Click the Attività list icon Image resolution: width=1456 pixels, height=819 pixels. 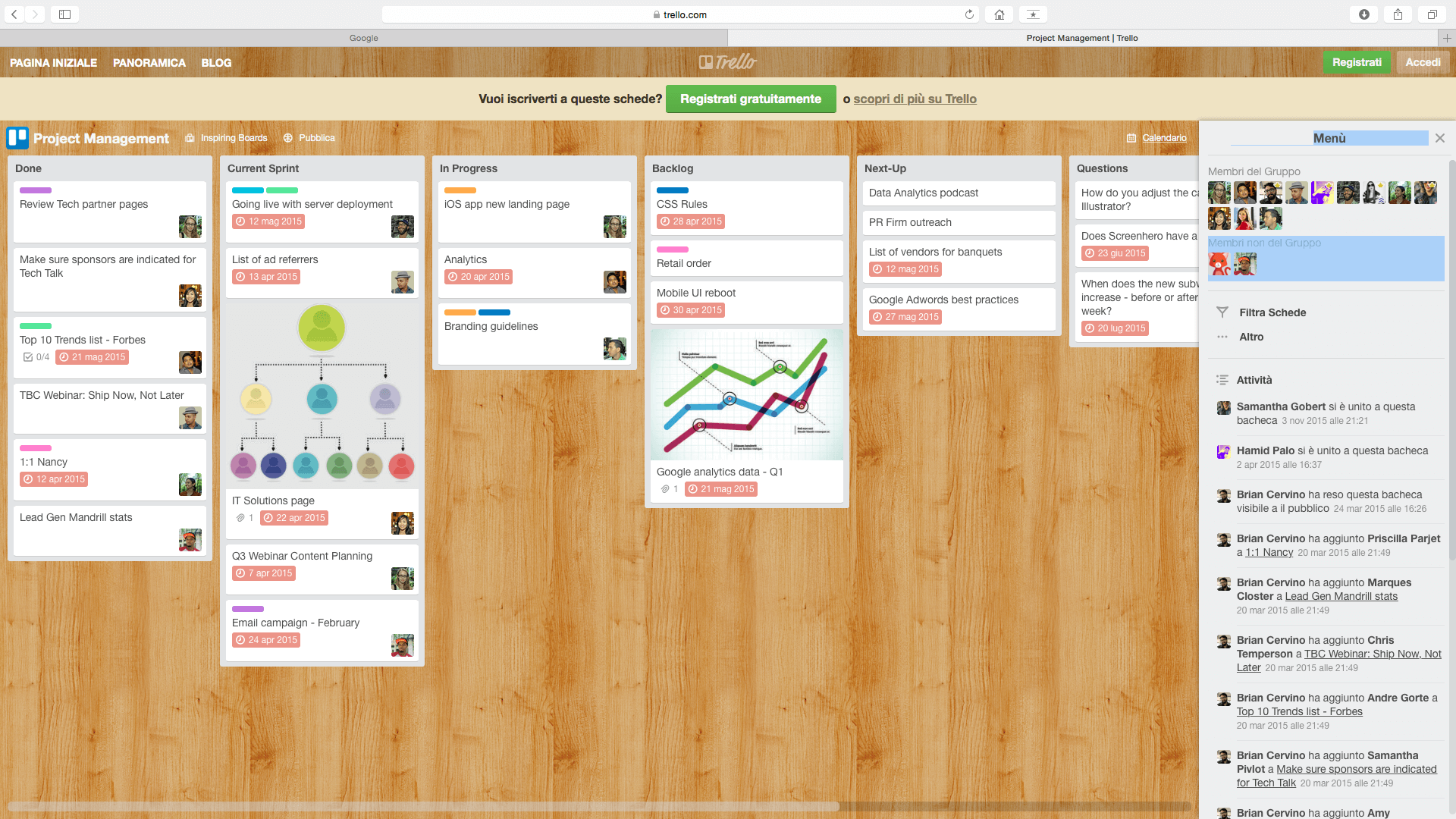[1222, 380]
